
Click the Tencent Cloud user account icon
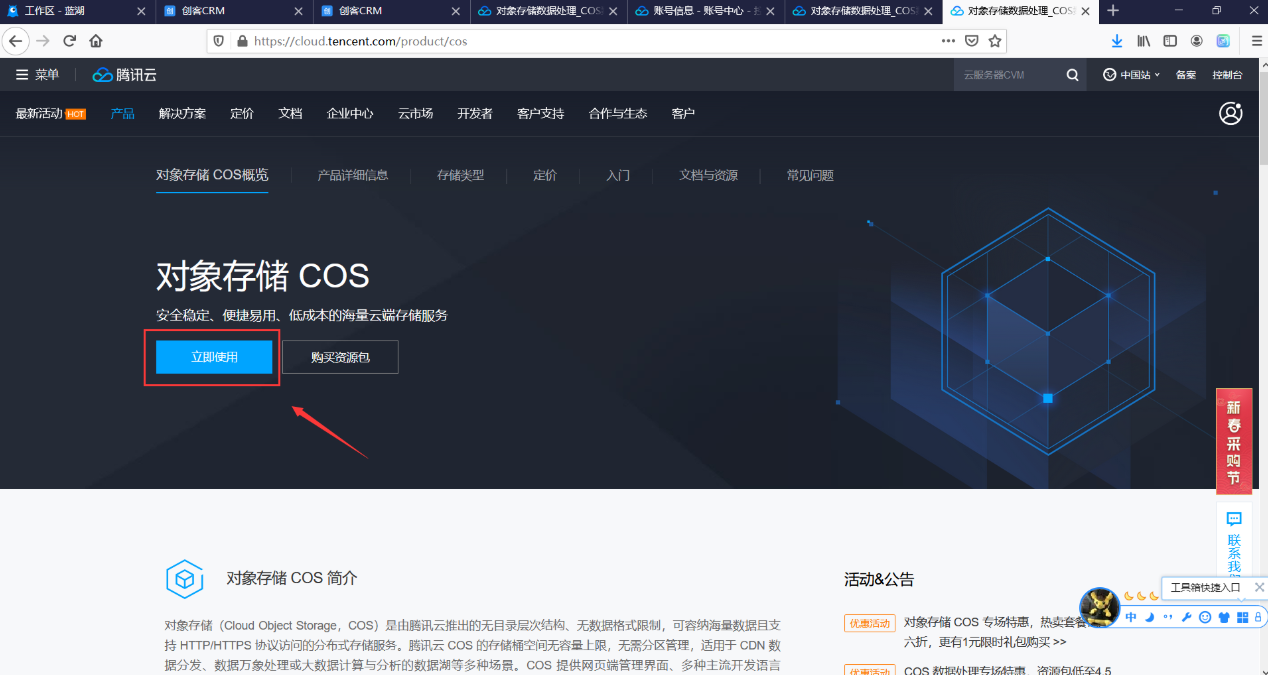click(x=1230, y=113)
